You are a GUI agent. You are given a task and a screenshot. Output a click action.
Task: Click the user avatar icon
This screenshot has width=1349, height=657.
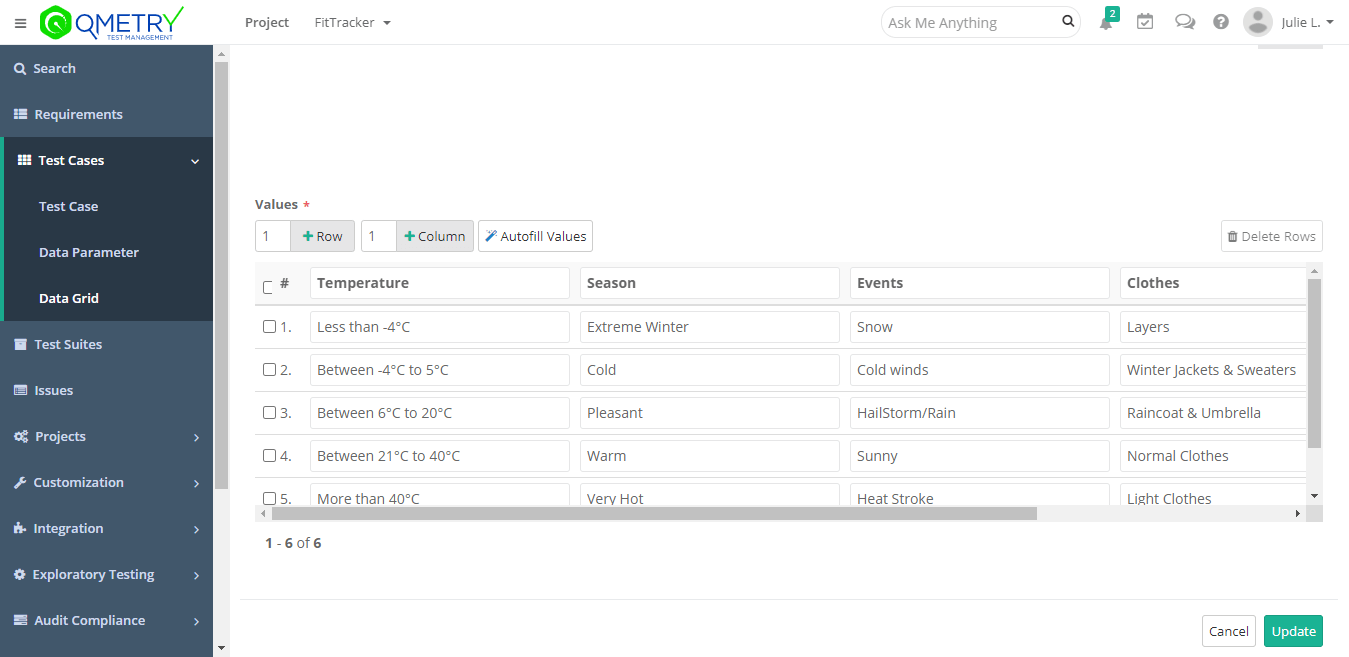point(1257,22)
